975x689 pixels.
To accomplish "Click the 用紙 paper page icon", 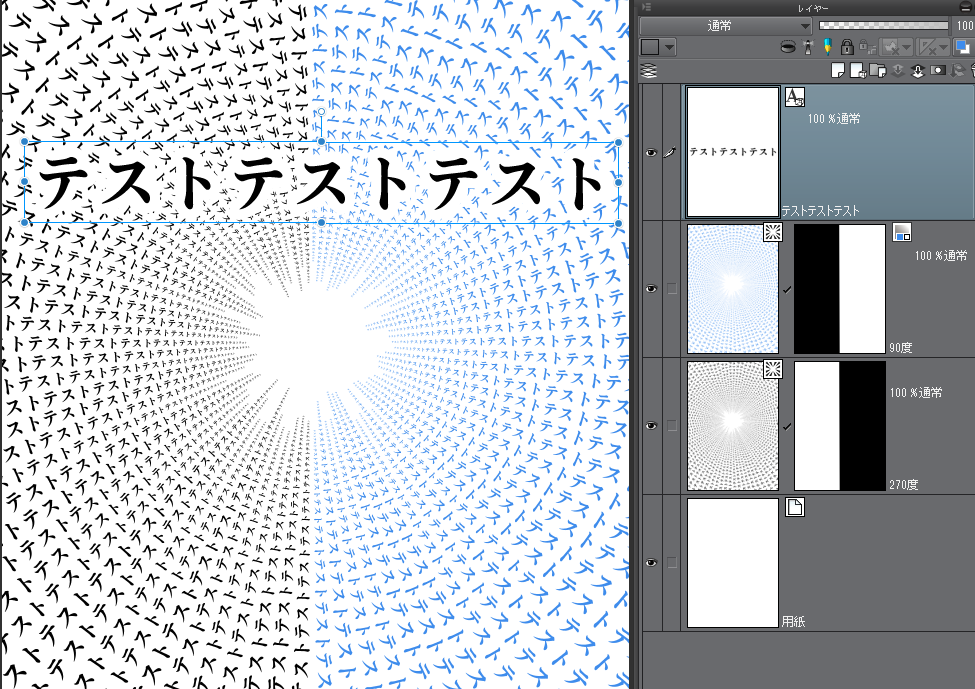I will click(795, 507).
